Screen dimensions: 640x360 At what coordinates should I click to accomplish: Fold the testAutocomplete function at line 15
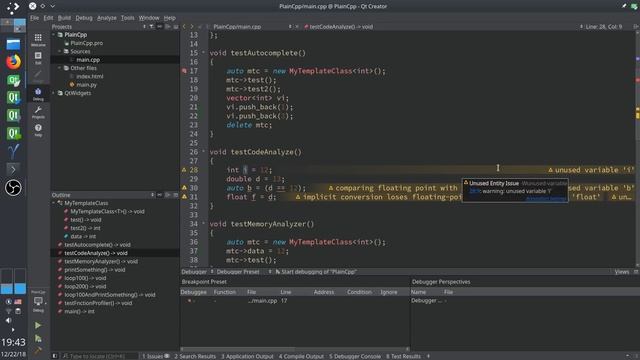(x=203, y=53)
